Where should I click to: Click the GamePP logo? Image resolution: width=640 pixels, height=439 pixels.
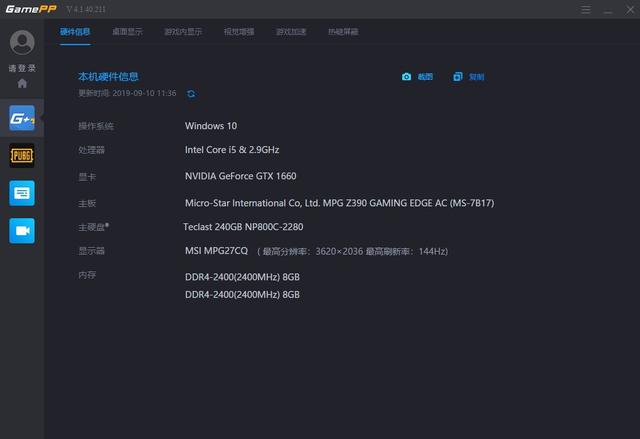point(31,9)
